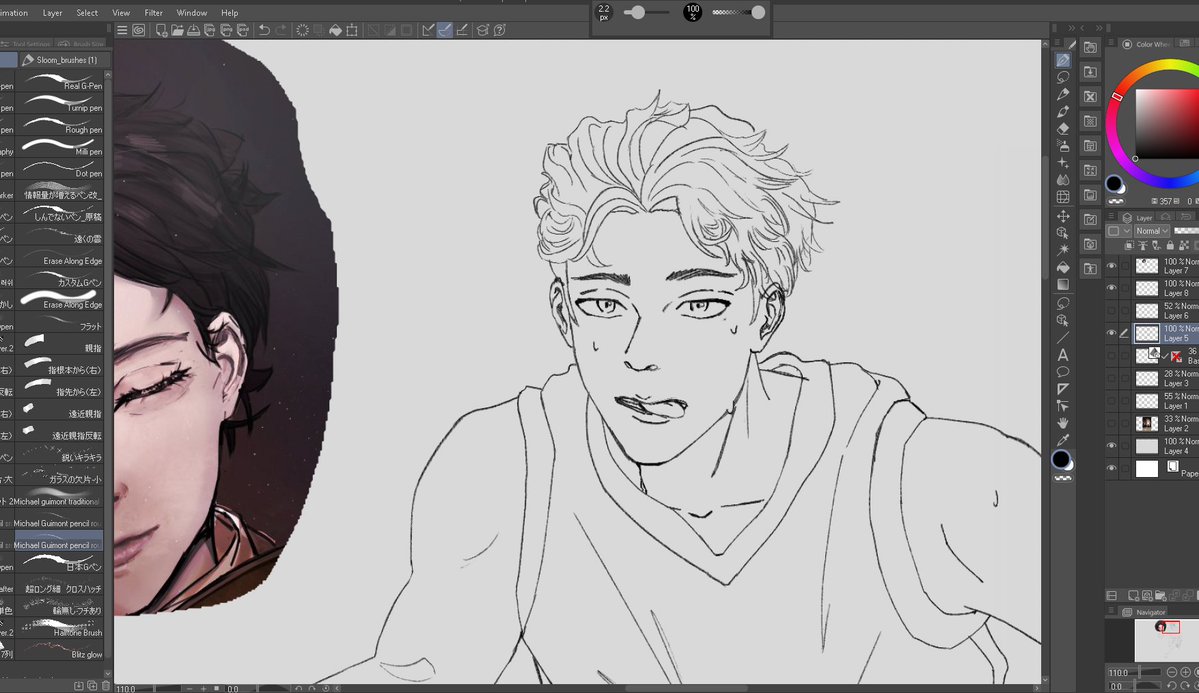1199x693 pixels.
Task: Select the Eraser tool
Action: (x=1063, y=129)
